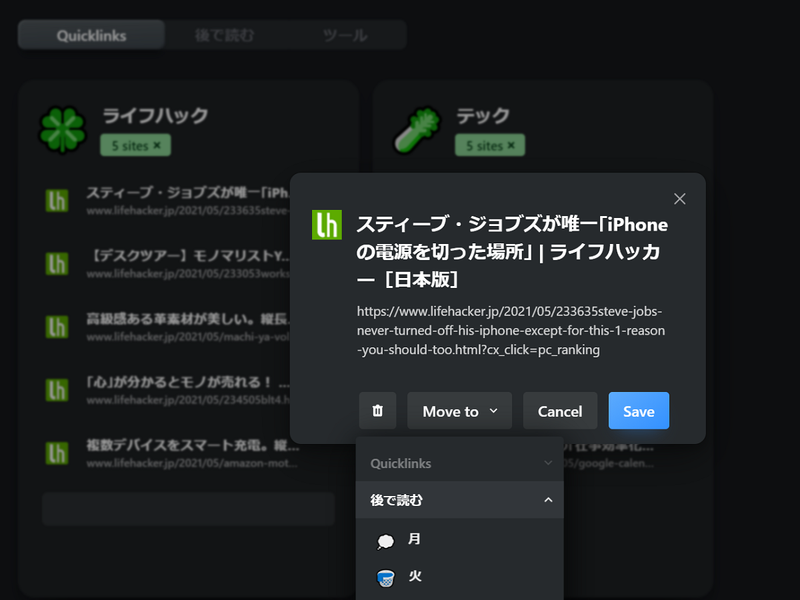The height and width of the screenshot is (600, 800).
Task: Click the leek icon of テック group
Action: tap(417, 130)
